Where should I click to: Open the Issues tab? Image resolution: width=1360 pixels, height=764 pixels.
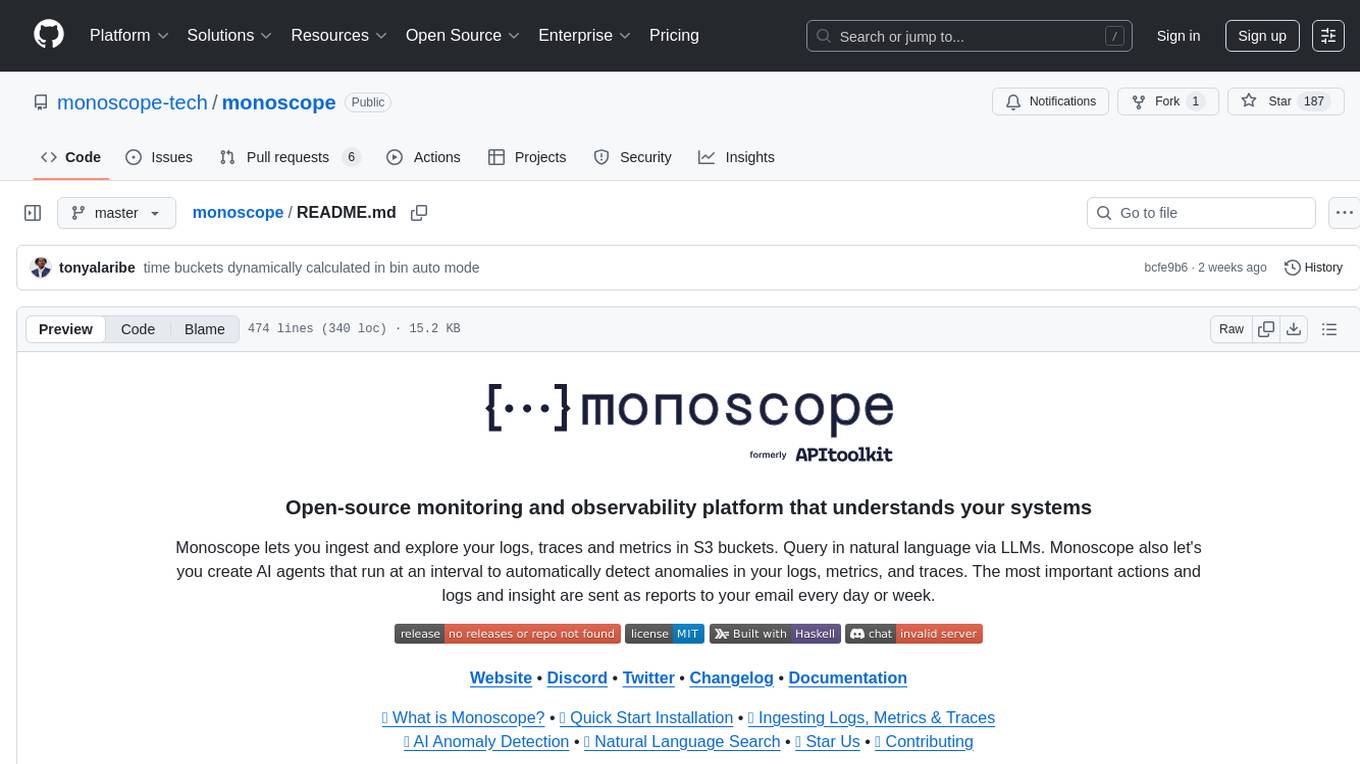coord(159,157)
